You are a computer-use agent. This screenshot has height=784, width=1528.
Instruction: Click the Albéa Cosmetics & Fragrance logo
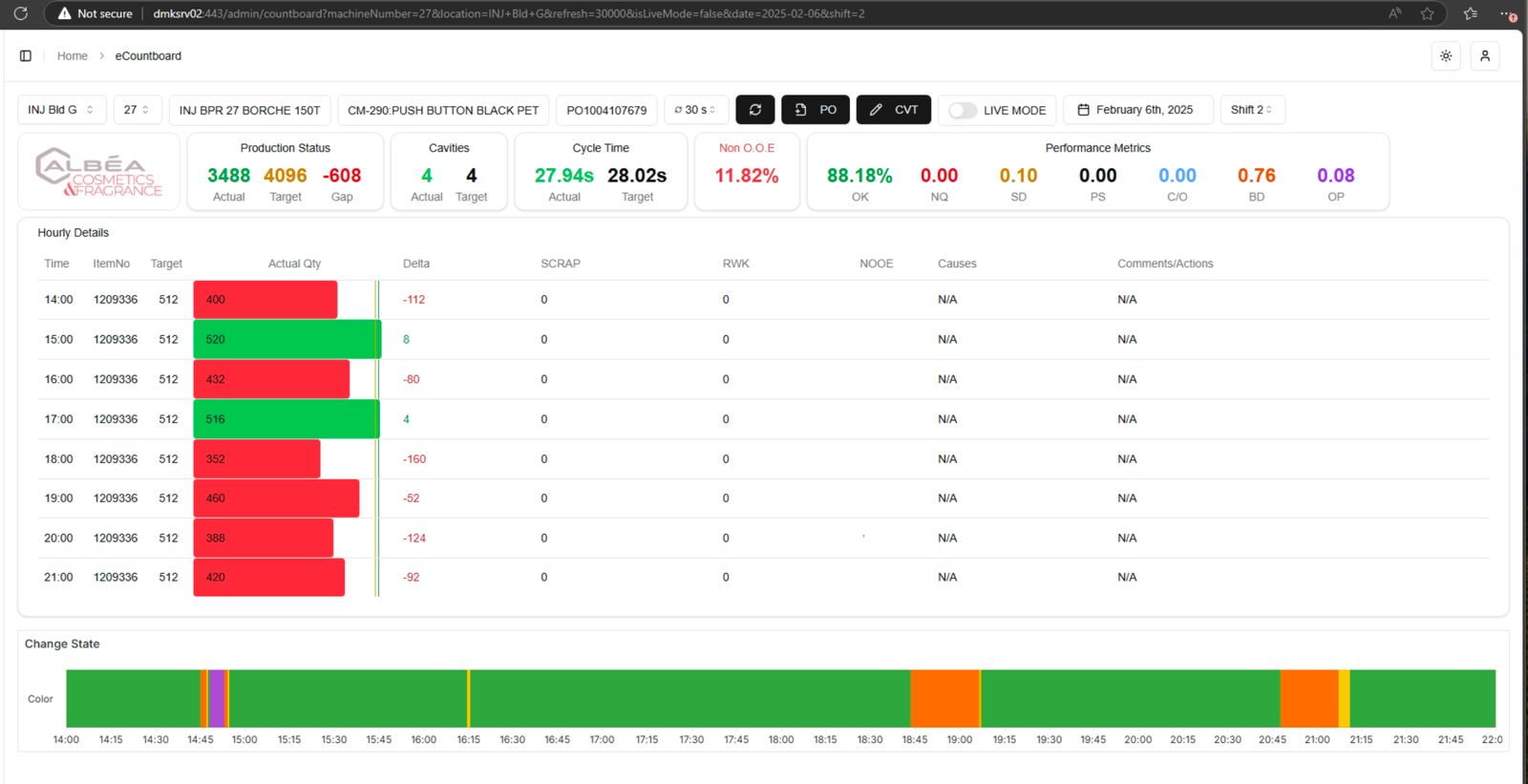99,172
